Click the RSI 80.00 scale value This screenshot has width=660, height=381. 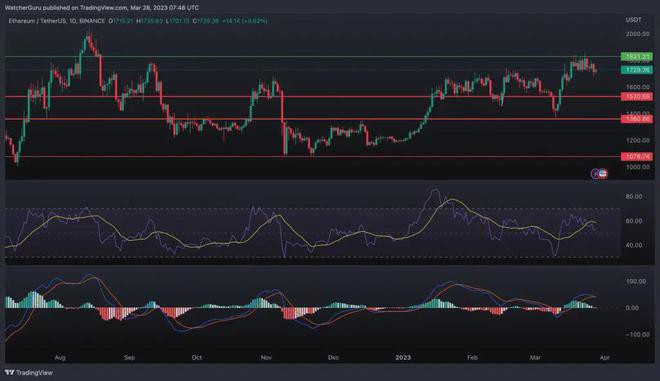634,197
